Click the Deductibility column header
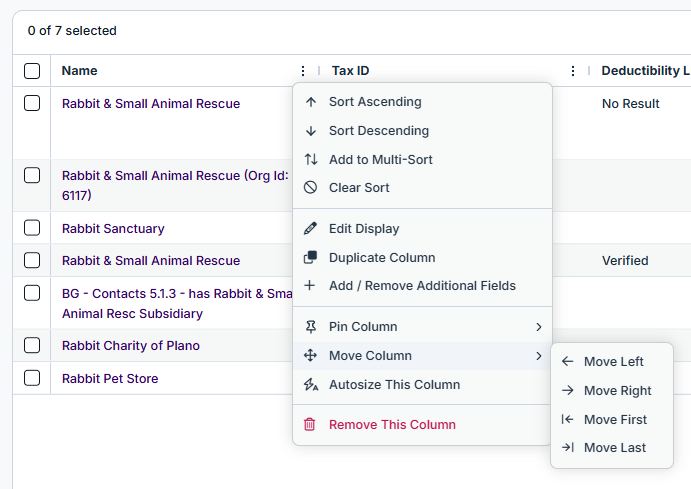This screenshot has width=691, height=489. [x=646, y=71]
